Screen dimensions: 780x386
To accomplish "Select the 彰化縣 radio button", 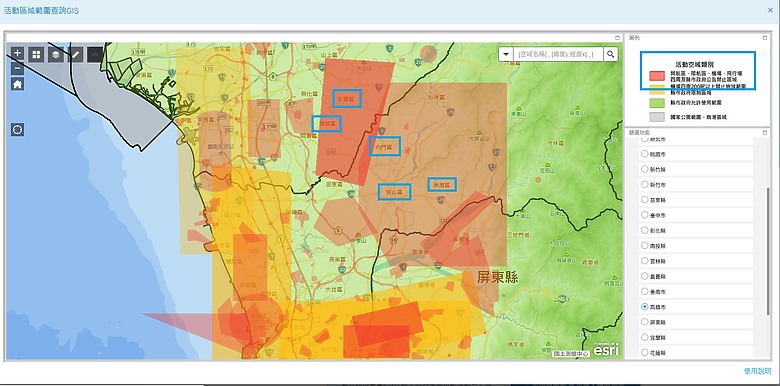I will [x=644, y=230].
